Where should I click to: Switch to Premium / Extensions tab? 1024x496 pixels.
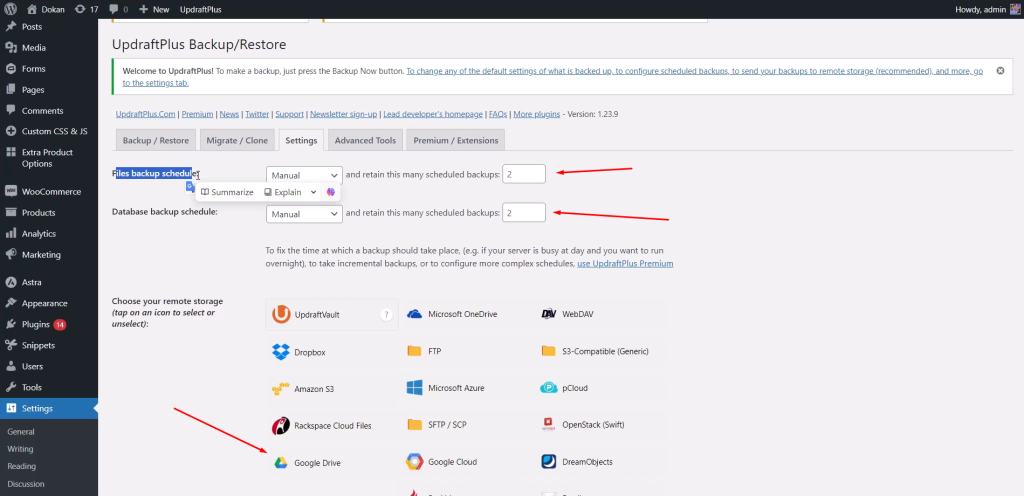point(455,140)
